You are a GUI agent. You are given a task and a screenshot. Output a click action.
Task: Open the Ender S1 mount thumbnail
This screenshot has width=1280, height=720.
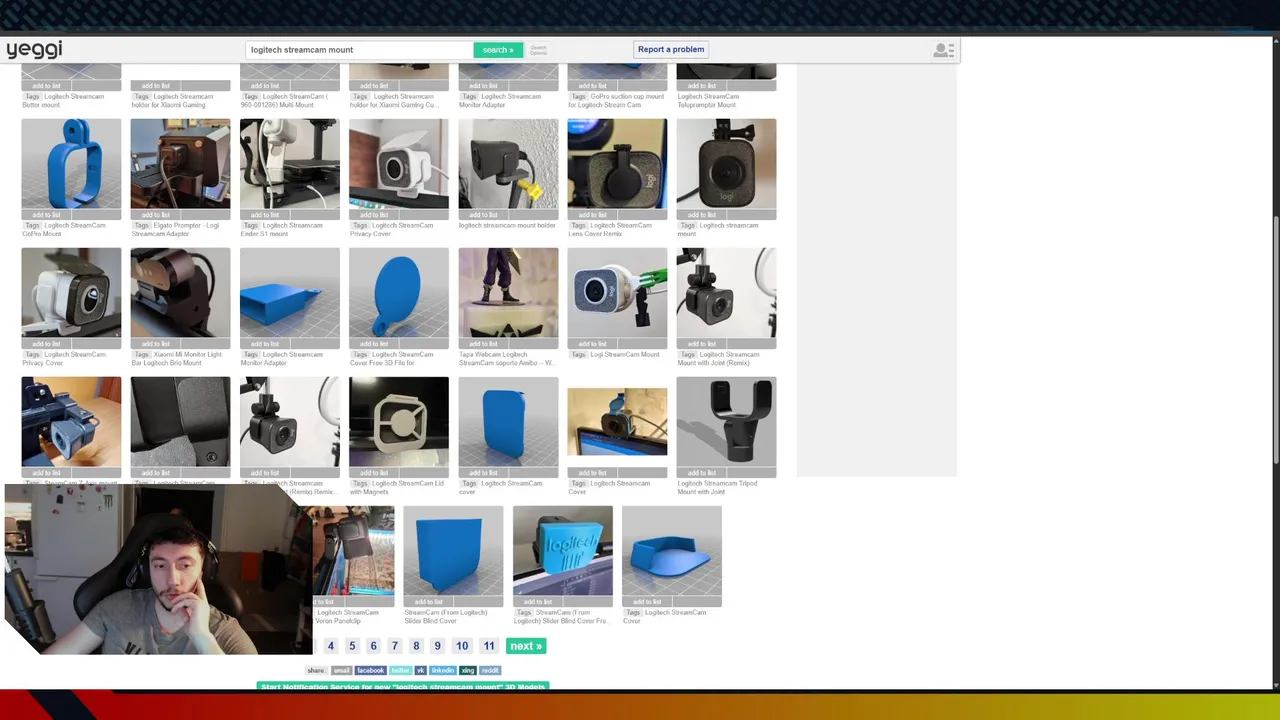coord(289,164)
